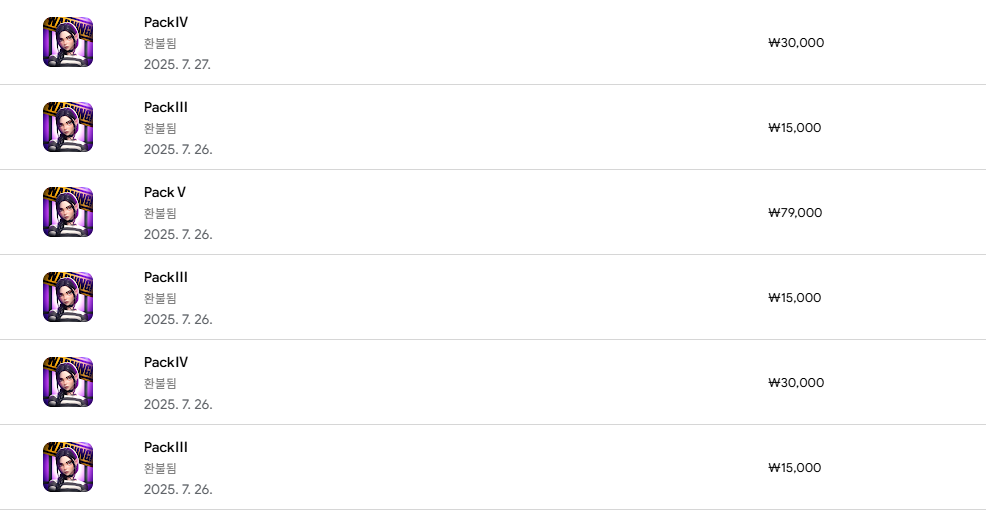Click the date shown under Pack V
Viewport: 986px width, 510px height.
[178, 234]
